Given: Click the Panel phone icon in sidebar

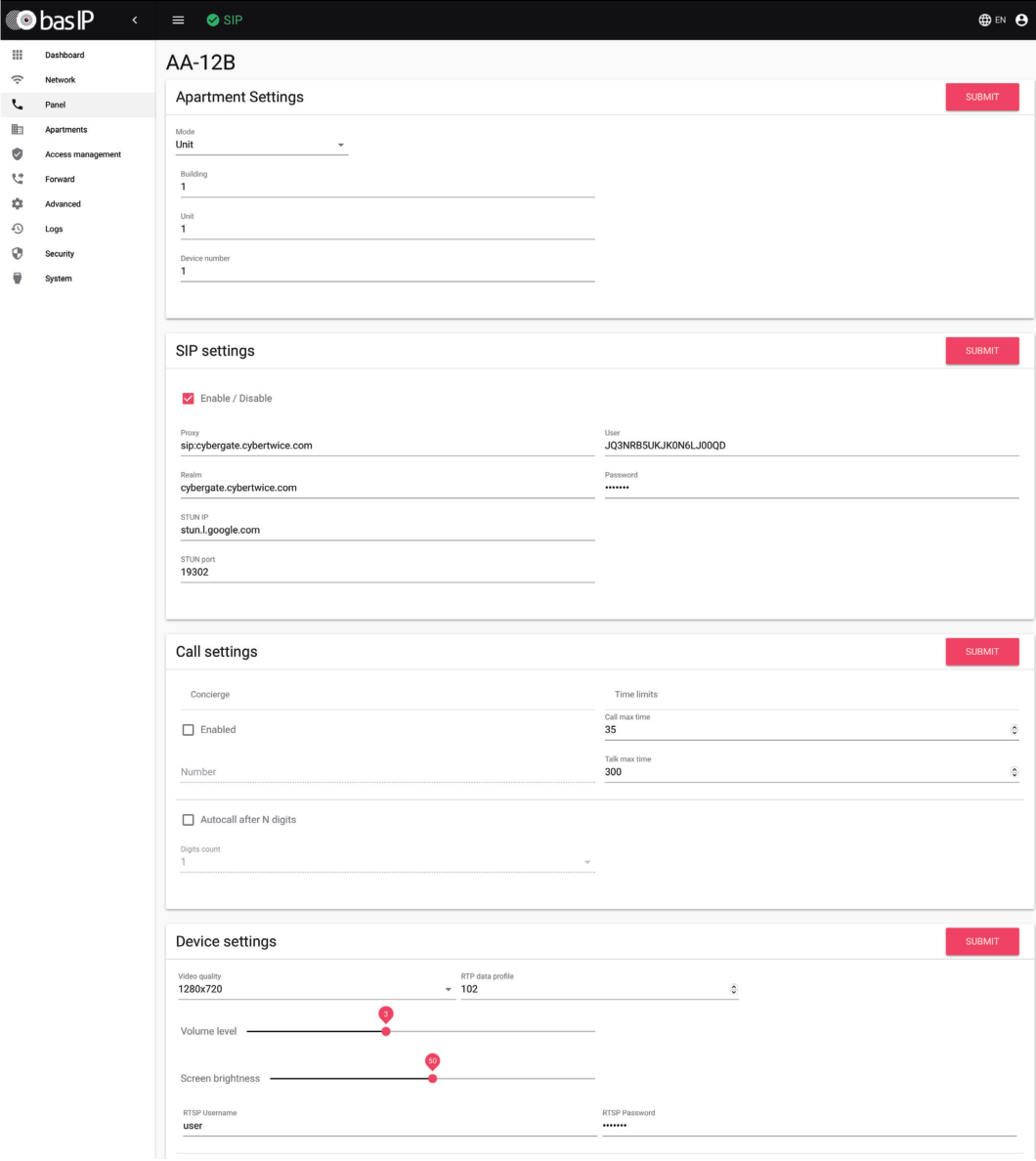Looking at the screenshot, I should 16,105.
